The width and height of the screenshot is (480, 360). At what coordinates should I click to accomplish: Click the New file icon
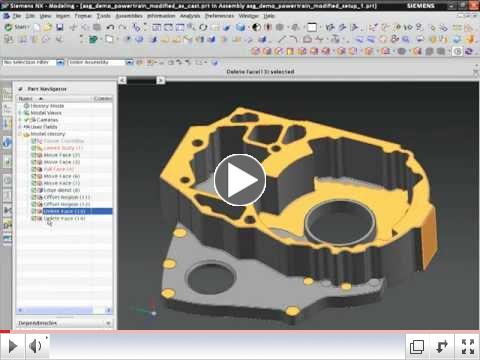pos(37,27)
